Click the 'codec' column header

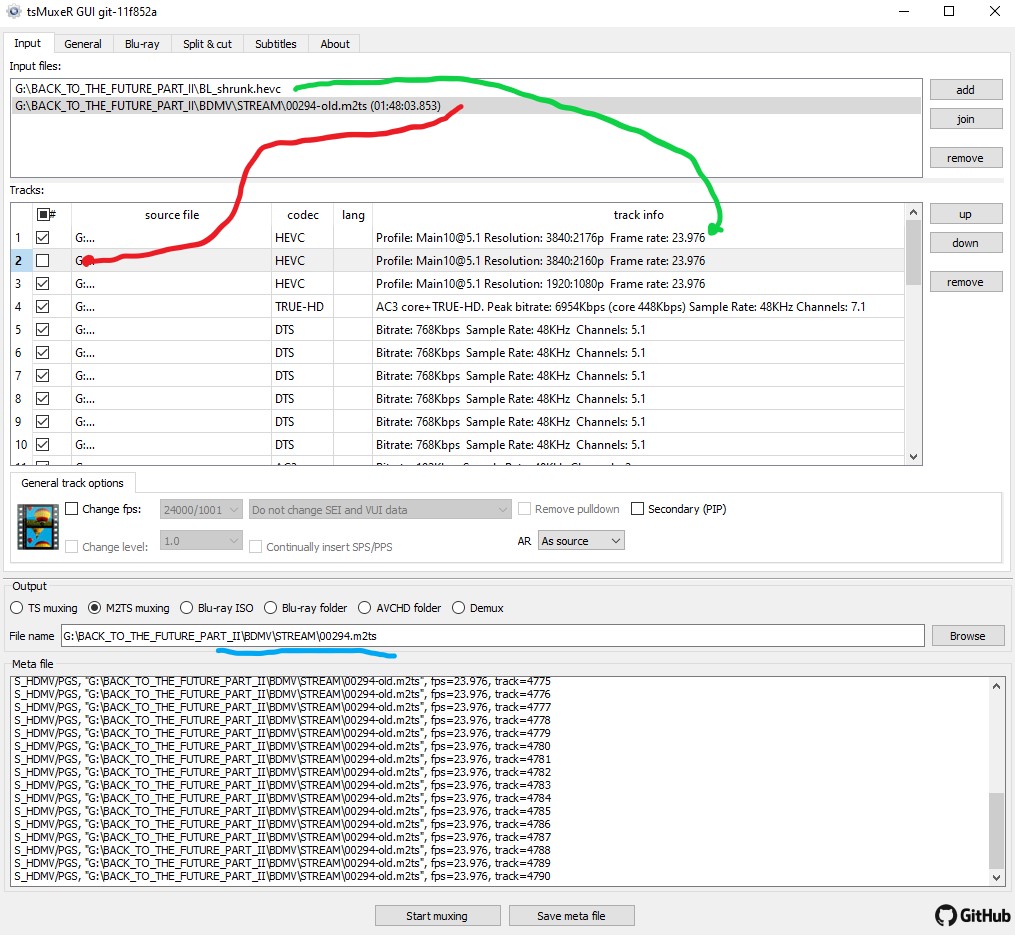point(303,214)
